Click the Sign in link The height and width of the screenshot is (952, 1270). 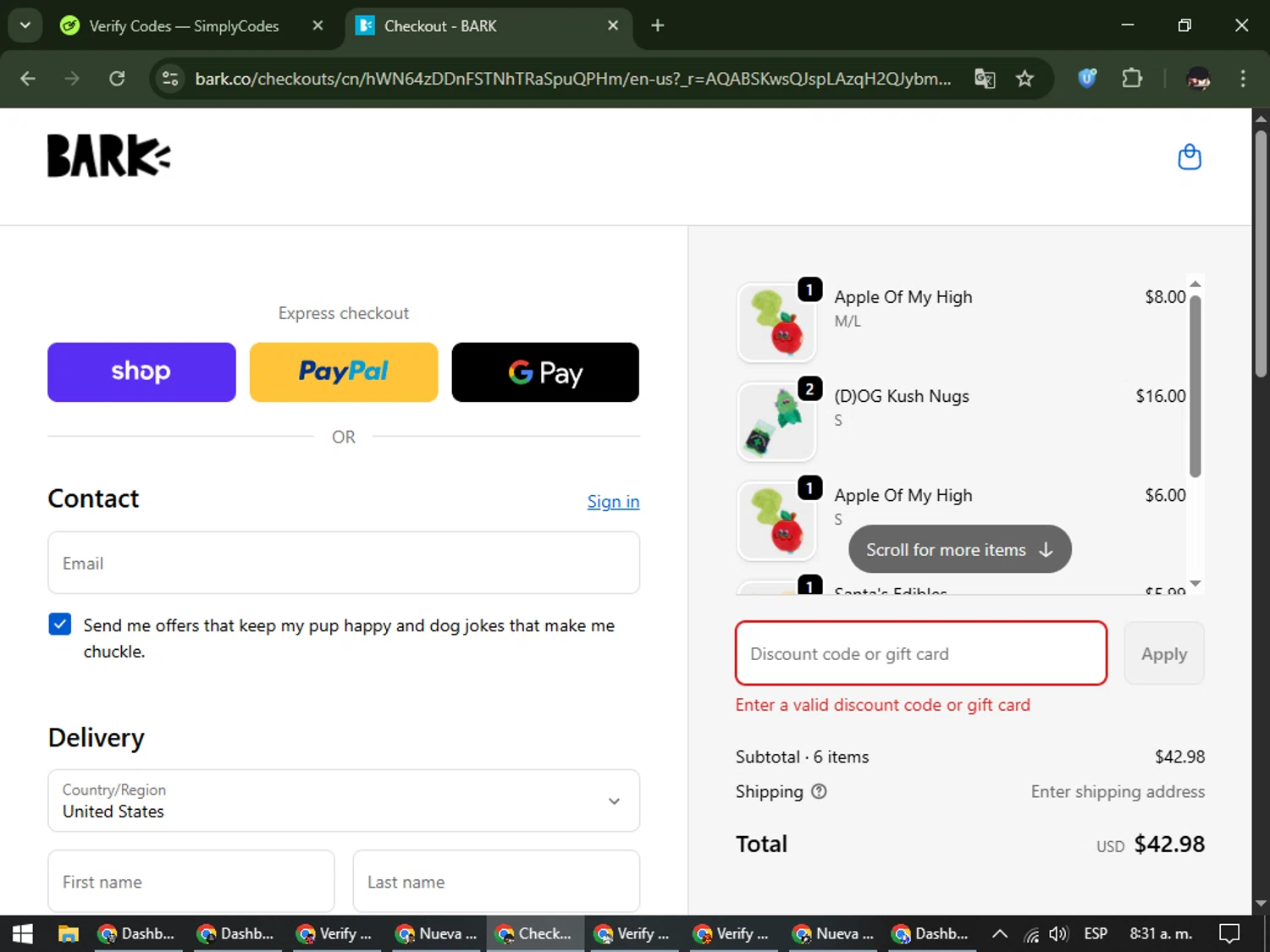point(613,502)
